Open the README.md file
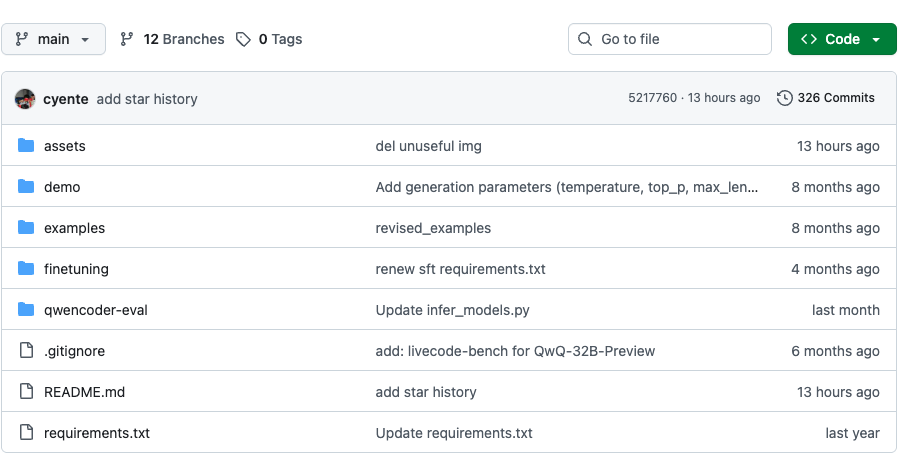Image resolution: width=900 pixels, height=460 pixels. (84, 392)
